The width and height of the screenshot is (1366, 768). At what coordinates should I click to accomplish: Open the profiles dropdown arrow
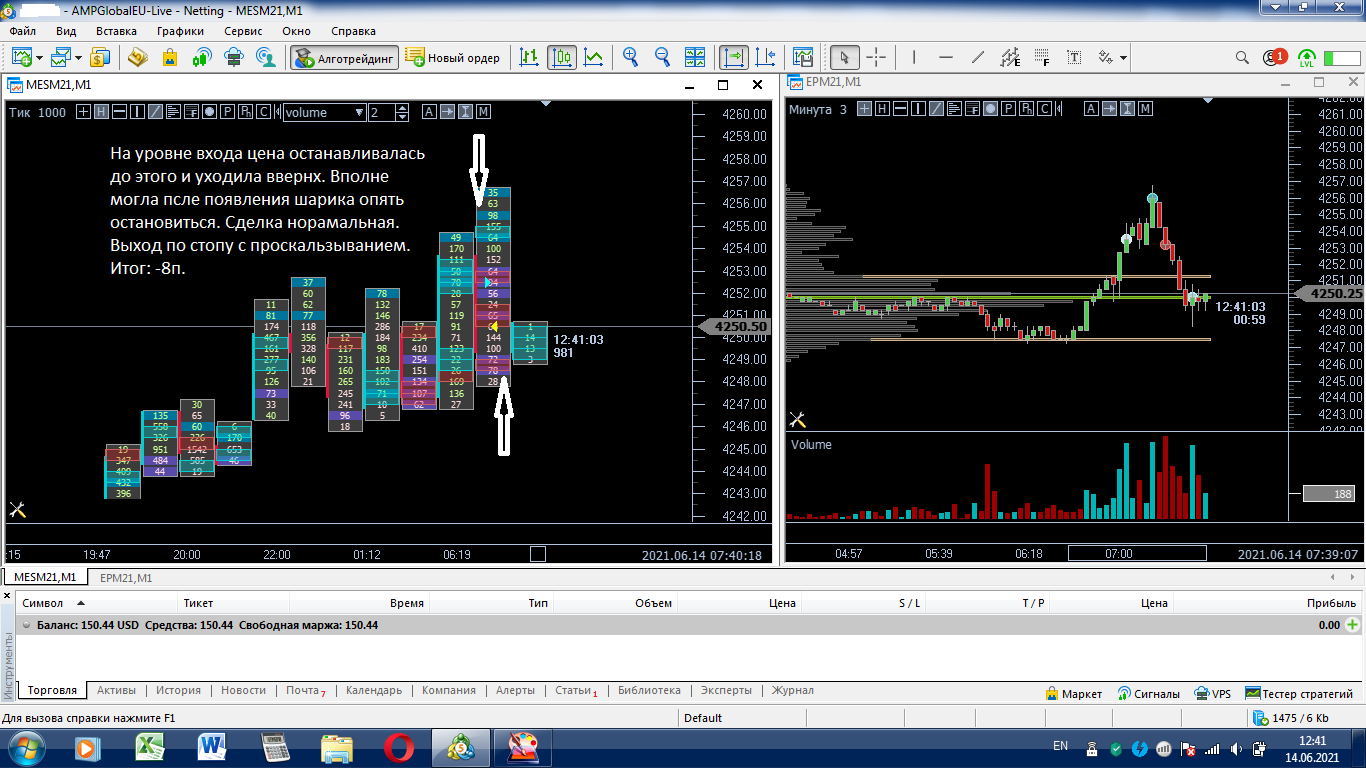point(78,58)
